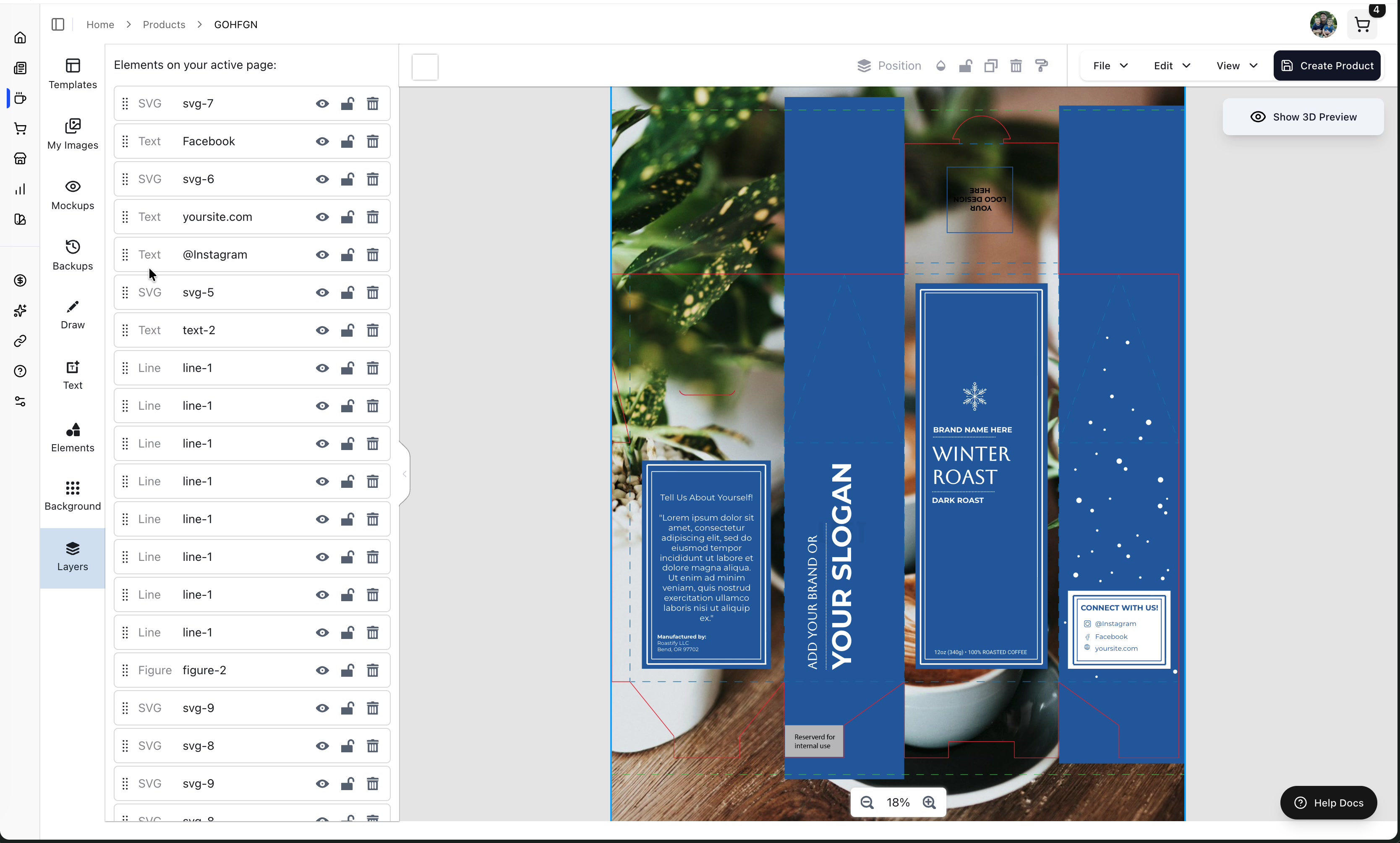1400x843 pixels.
Task: Open the shopping cart in the top bar
Action: 1362,25
